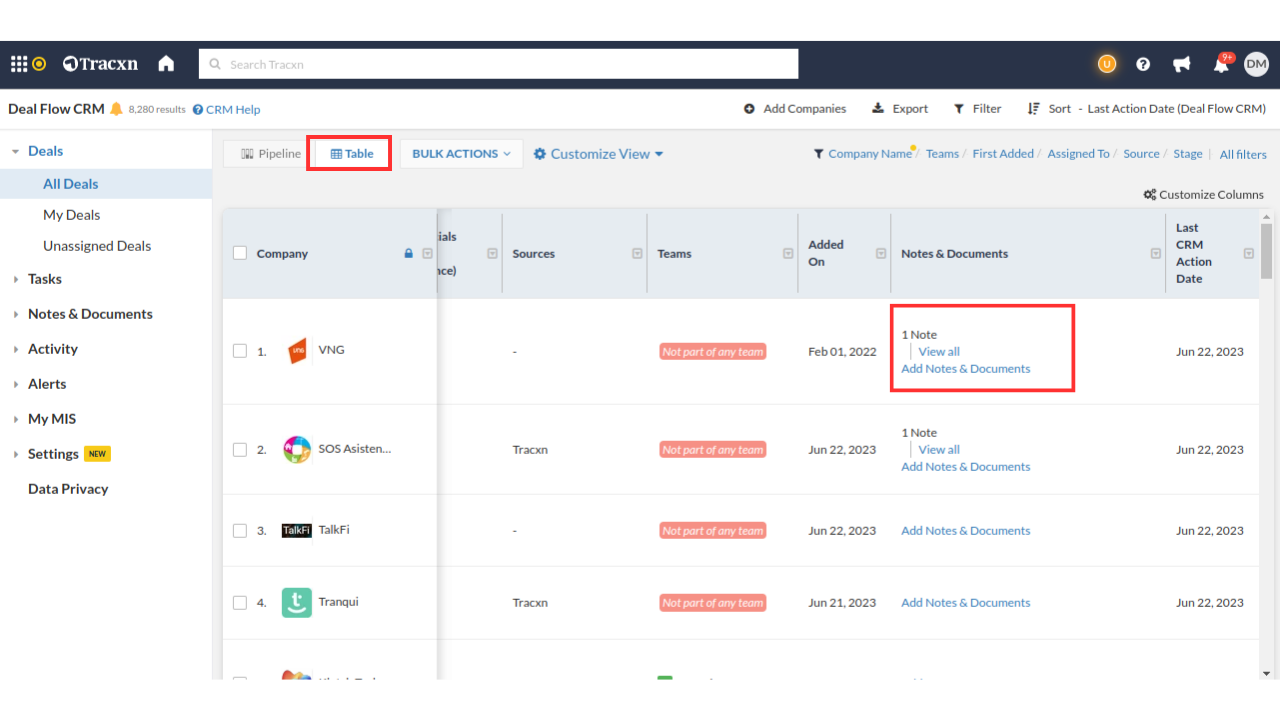Image resolution: width=1280 pixels, height=720 pixels.
Task: Toggle the select-all Company header checkbox
Action: (240, 253)
